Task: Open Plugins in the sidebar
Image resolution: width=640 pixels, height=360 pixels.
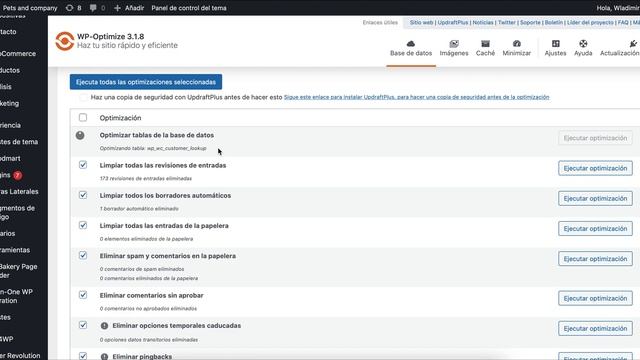Action: coord(11,175)
